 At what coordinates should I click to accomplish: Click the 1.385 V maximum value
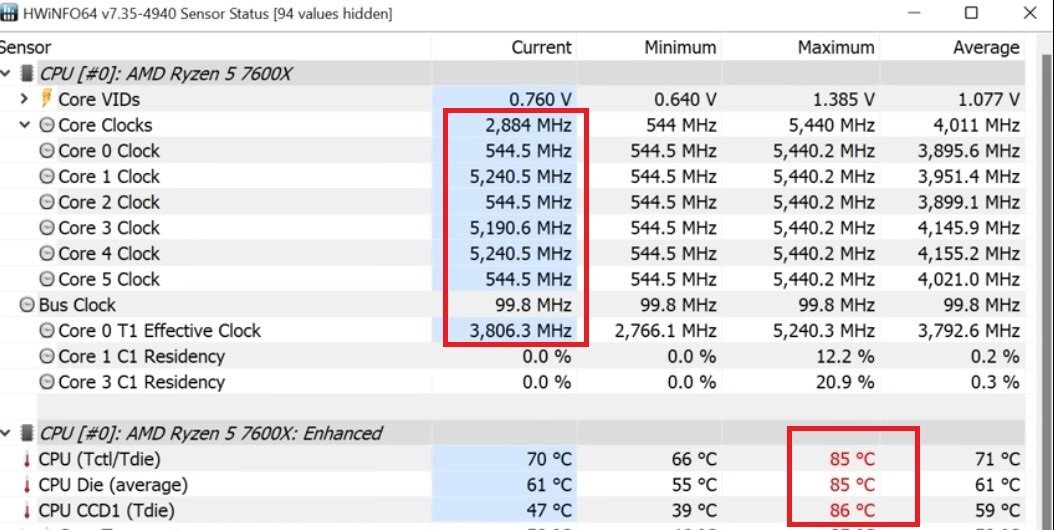click(842, 100)
